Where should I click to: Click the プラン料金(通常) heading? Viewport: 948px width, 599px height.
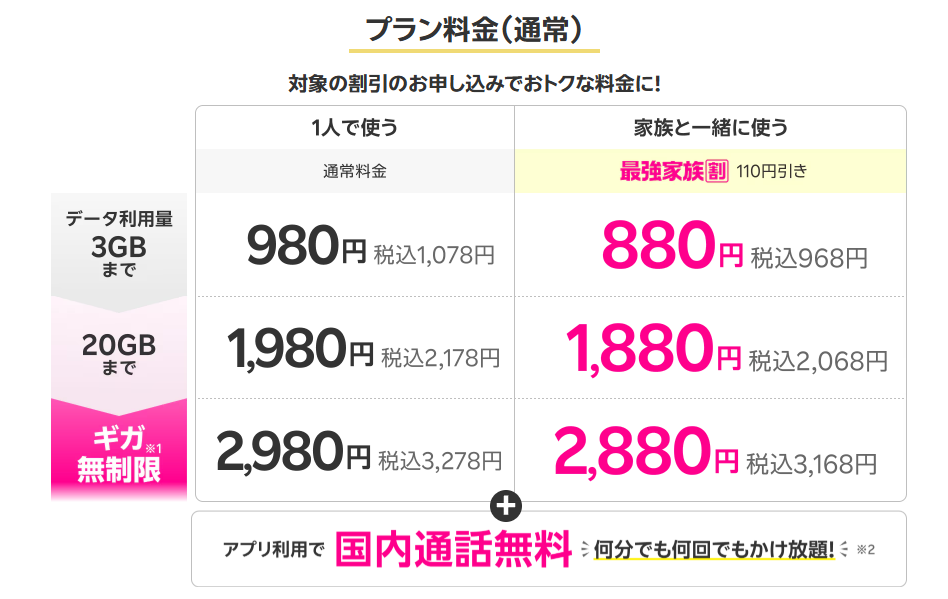473,31
